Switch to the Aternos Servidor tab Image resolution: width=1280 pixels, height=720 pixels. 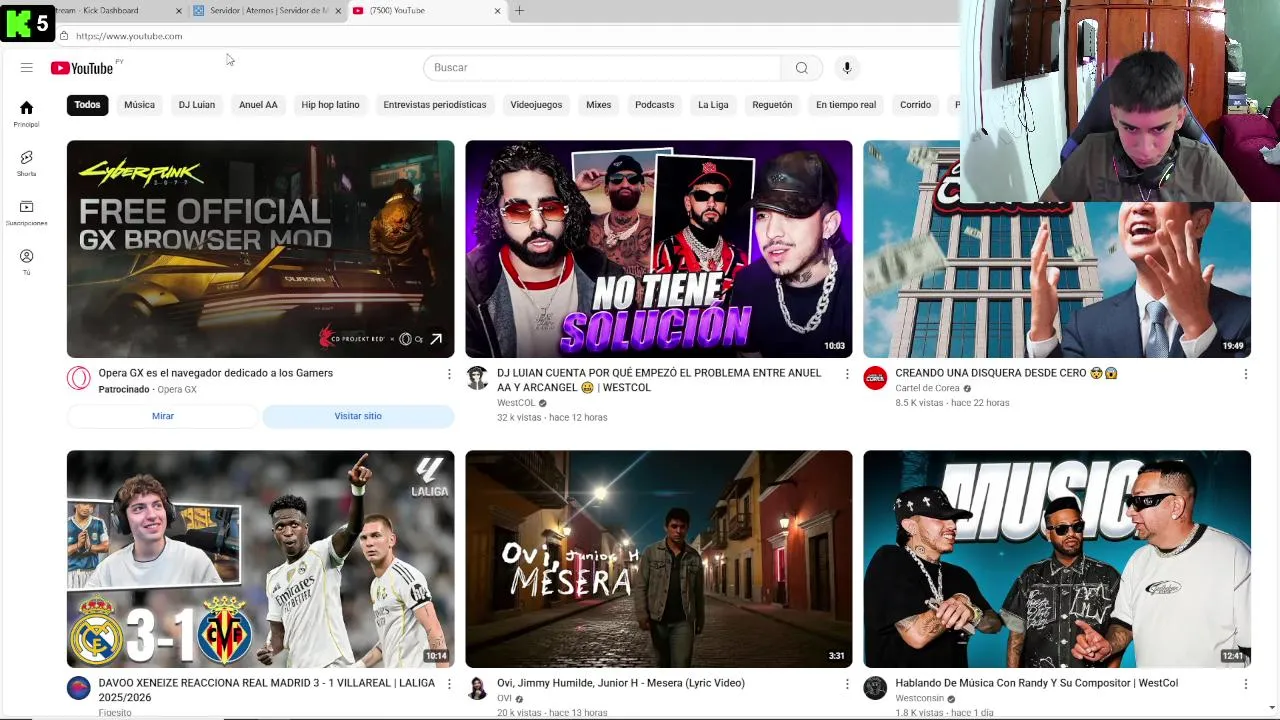267,11
